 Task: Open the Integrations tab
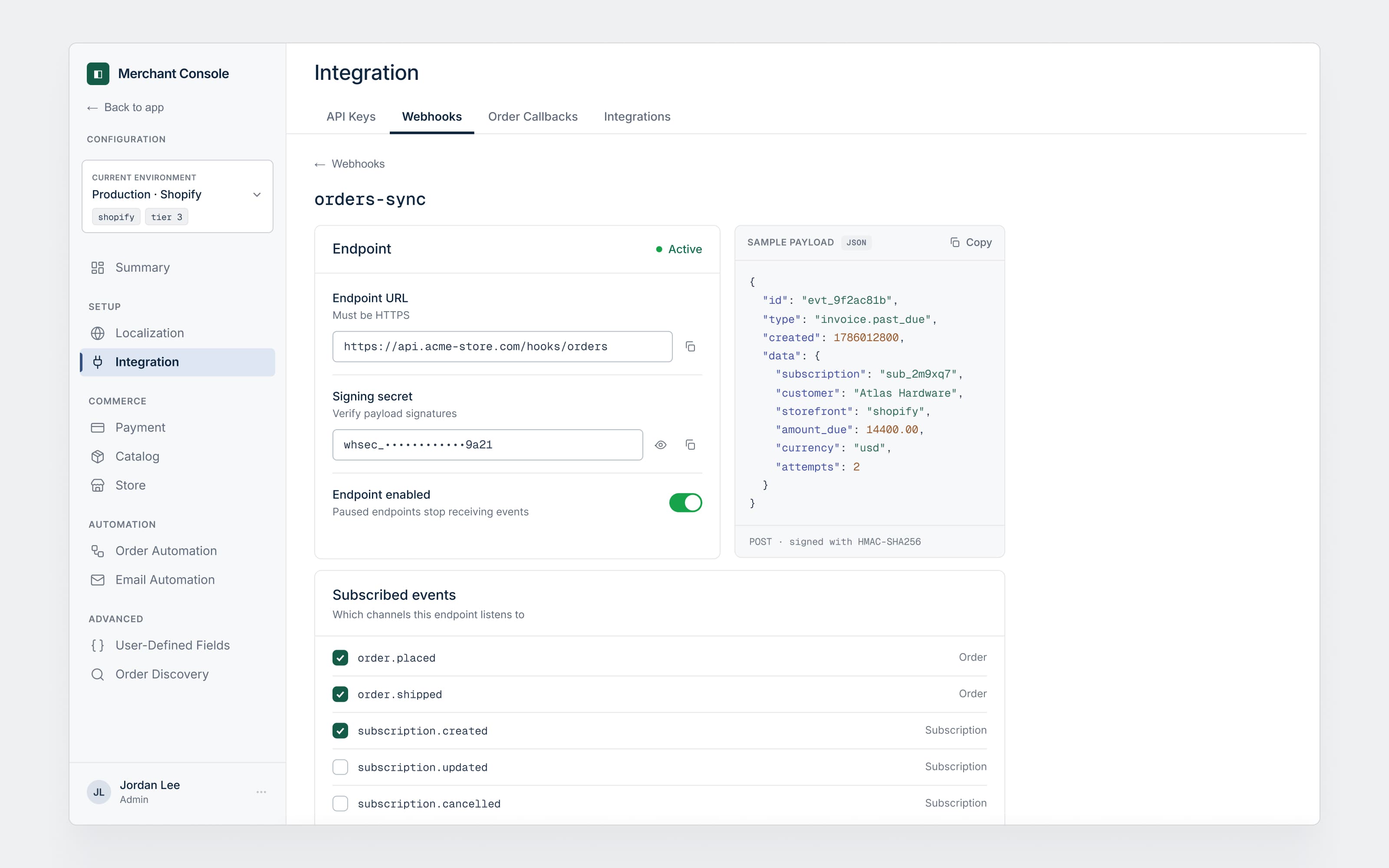[637, 117]
